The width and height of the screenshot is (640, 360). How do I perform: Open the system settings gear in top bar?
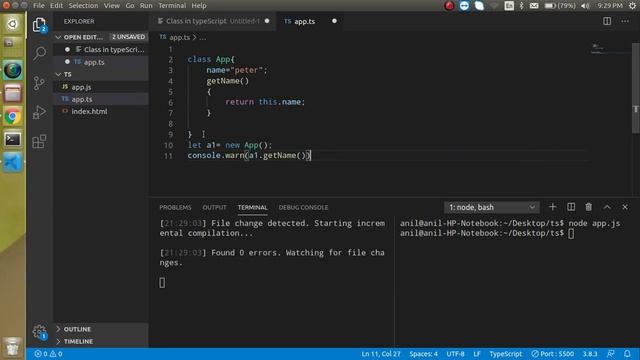(x=632, y=6)
